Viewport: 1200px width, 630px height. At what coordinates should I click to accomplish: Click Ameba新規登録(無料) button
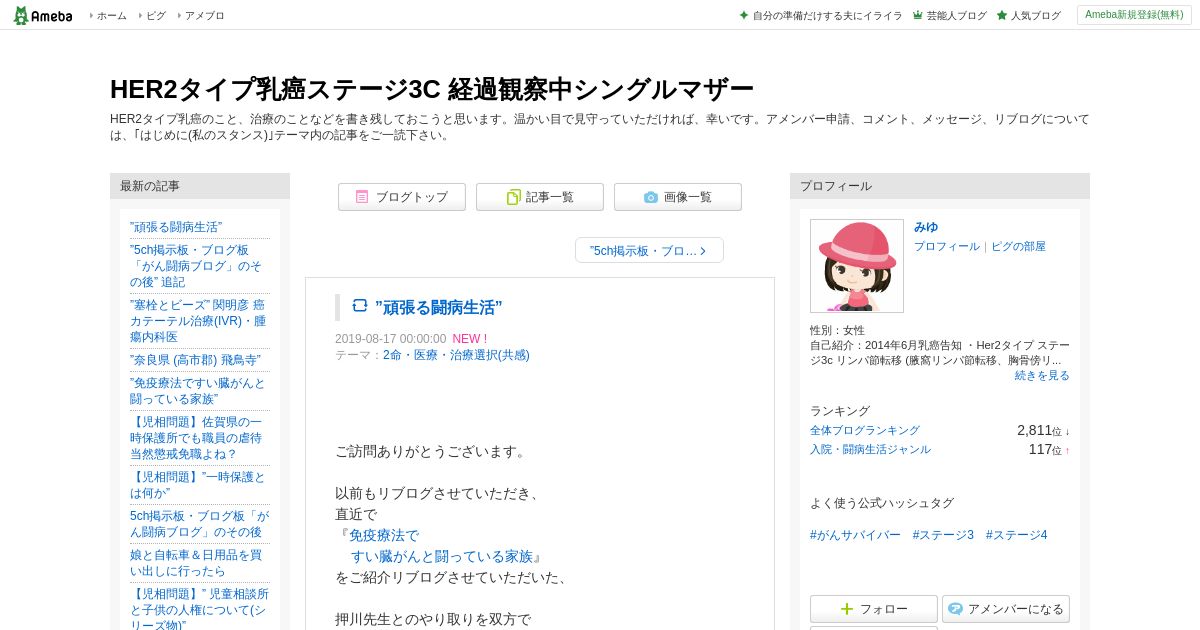point(1134,15)
